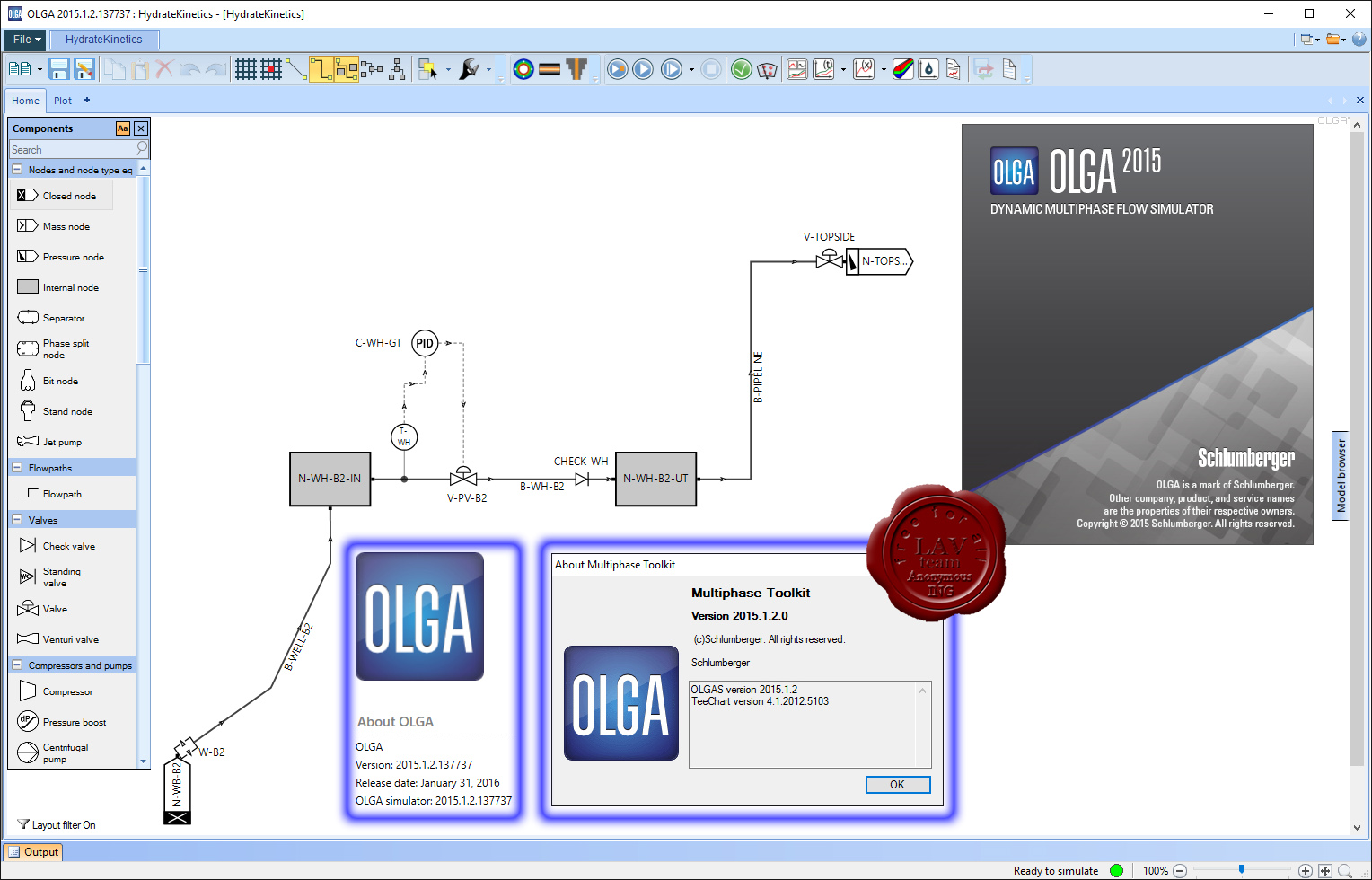1372x880 pixels.
Task: Click the selection tool with cursor icon
Action: (x=427, y=69)
